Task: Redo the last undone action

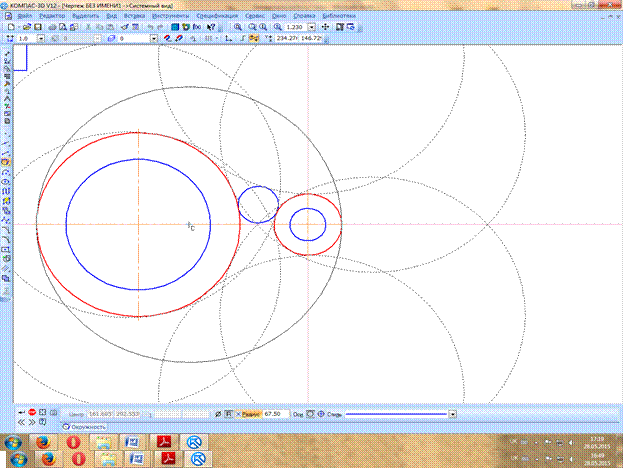Action: 160,27
